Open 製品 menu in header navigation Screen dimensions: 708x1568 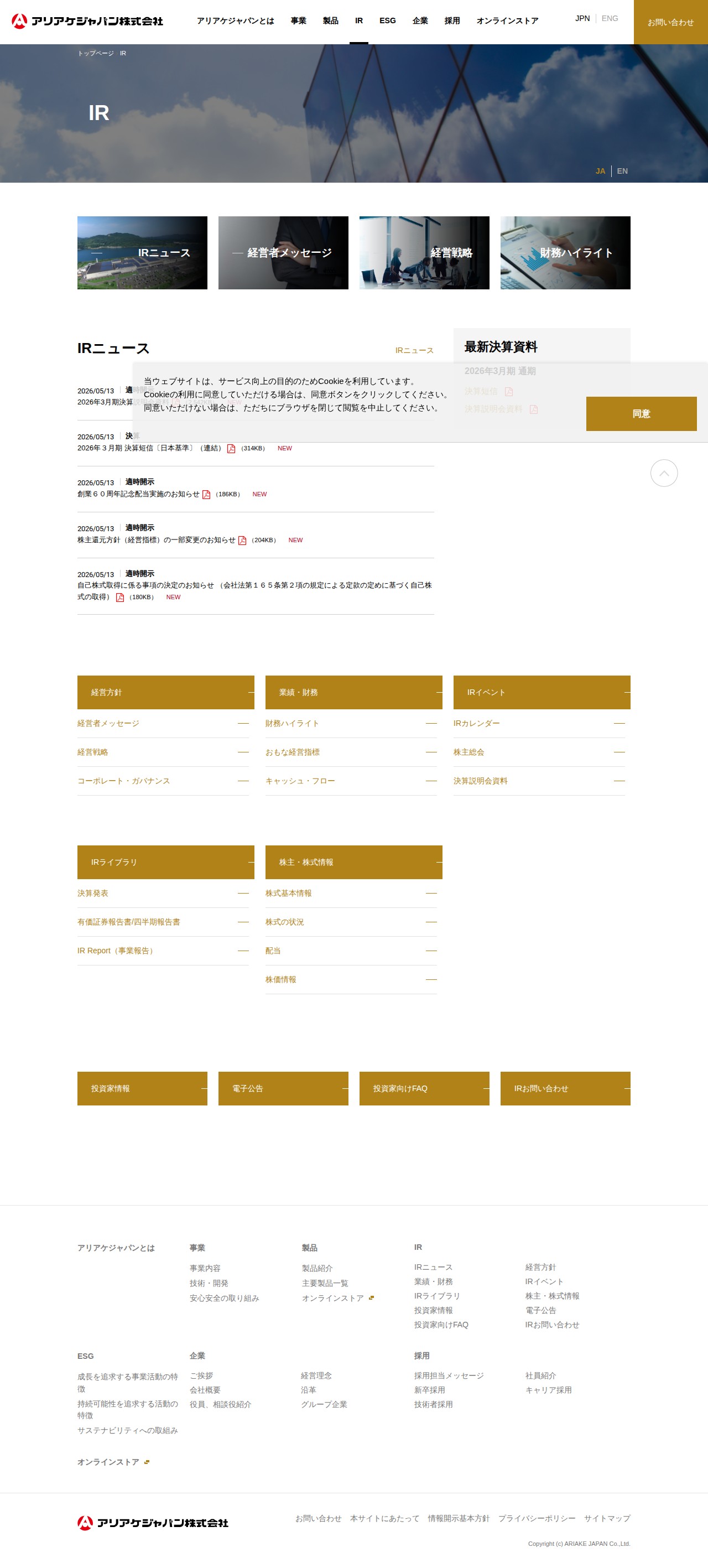click(331, 22)
